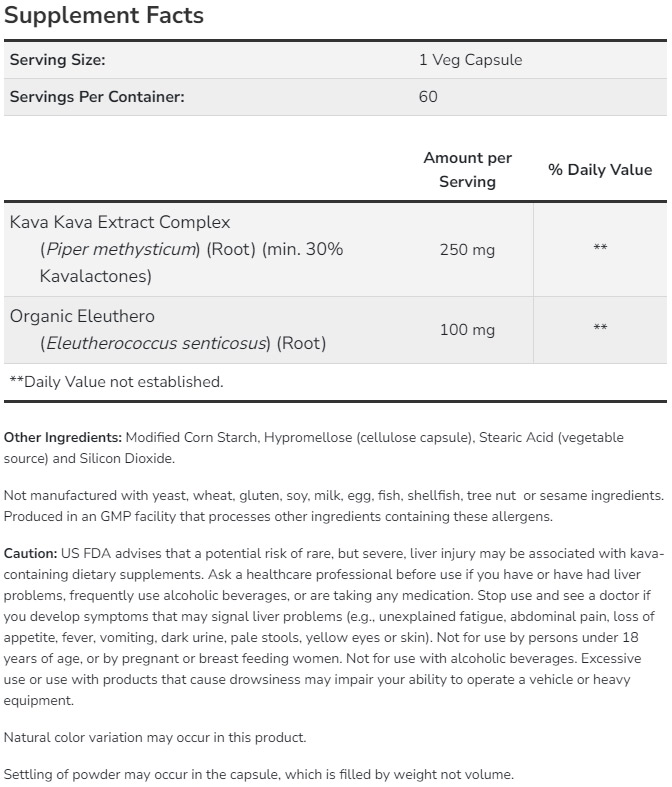Select the 1 Veg Capsule value
Image resolution: width=672 pixels, height=787 pixels.
[x=470, y=60]
